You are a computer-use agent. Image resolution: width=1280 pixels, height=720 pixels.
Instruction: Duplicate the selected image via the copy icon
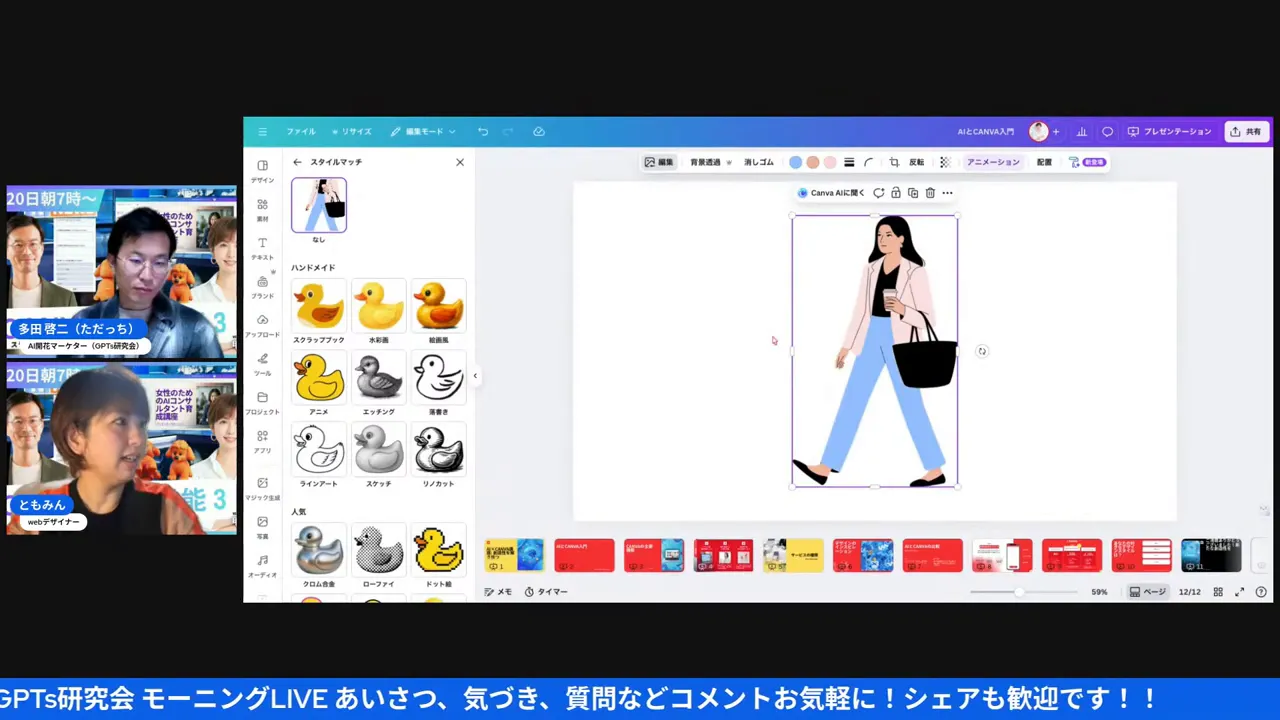(x=912, y=192)
